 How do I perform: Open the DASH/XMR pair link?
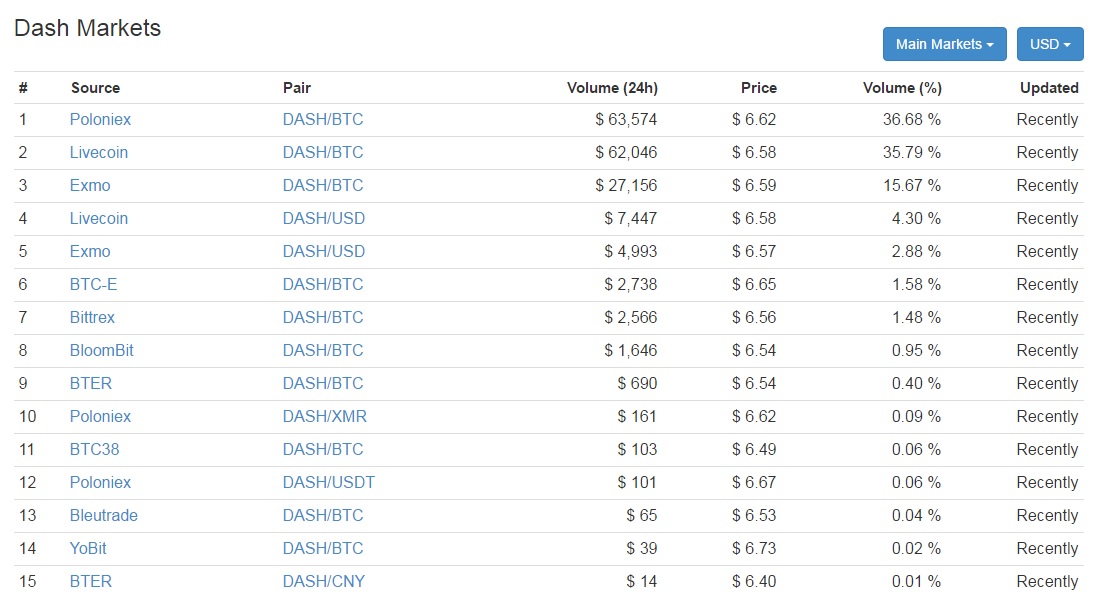tap(325, 417)
